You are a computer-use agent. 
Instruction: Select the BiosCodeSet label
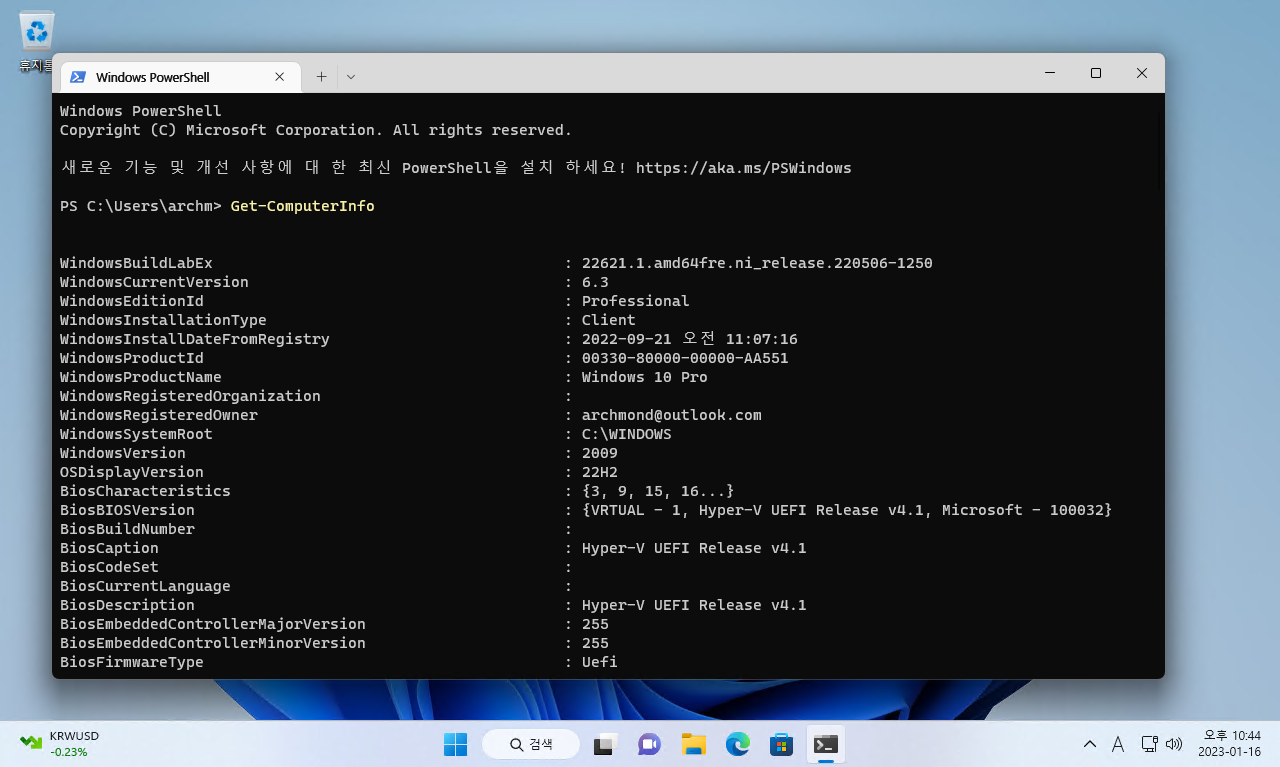click(x=109, y=567)
